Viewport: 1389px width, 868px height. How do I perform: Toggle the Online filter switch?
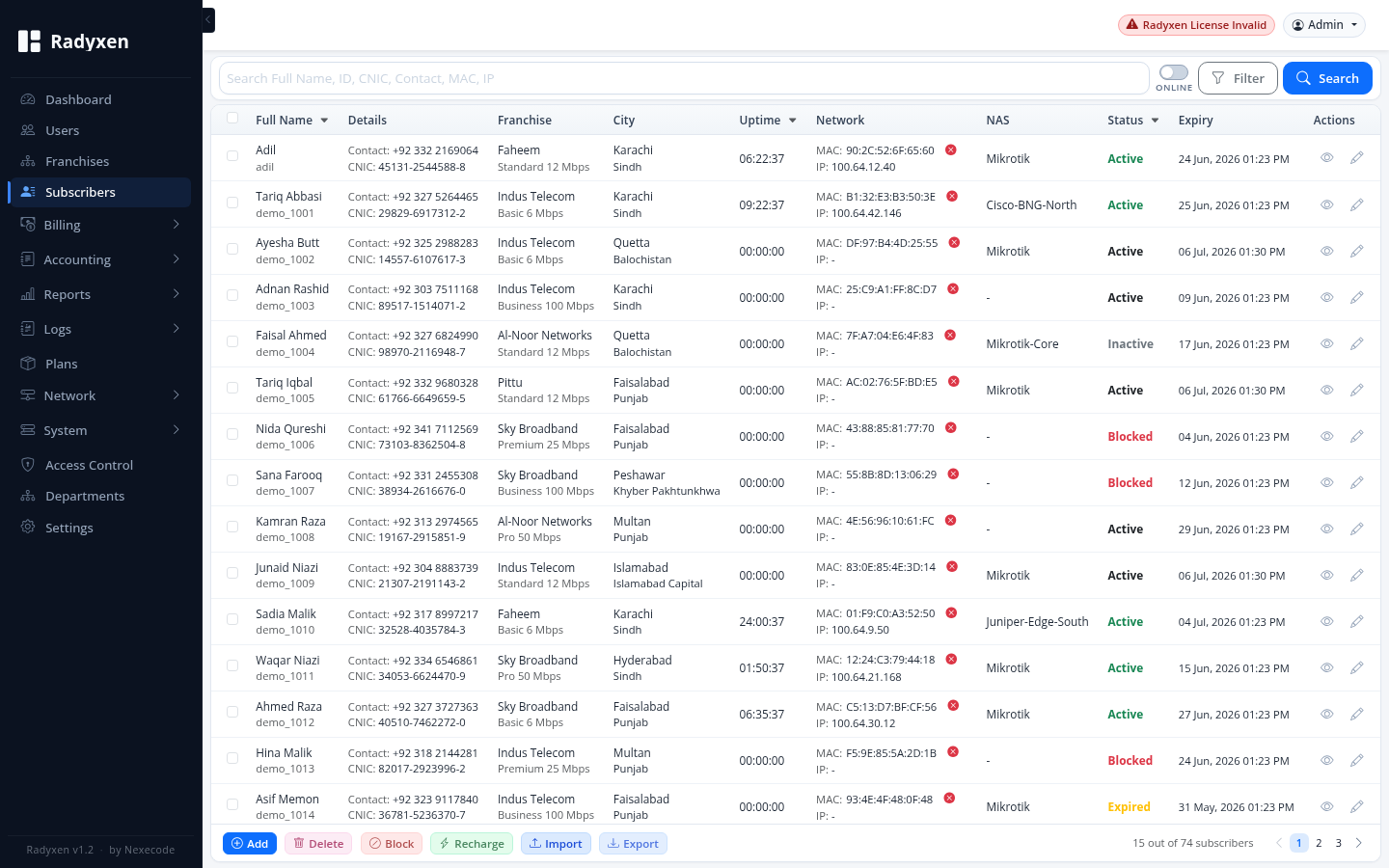coord(1174,72)
